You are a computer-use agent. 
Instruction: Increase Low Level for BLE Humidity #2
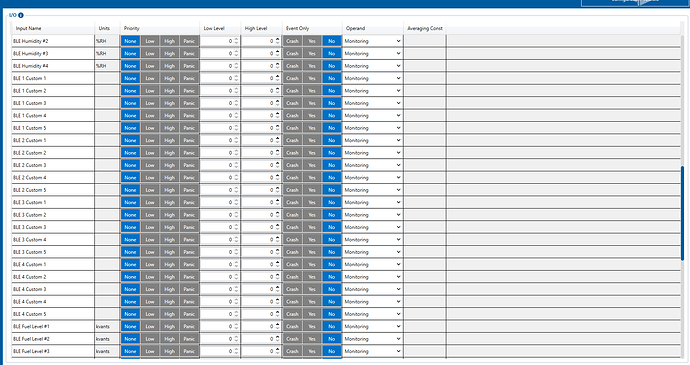(236, 39)
